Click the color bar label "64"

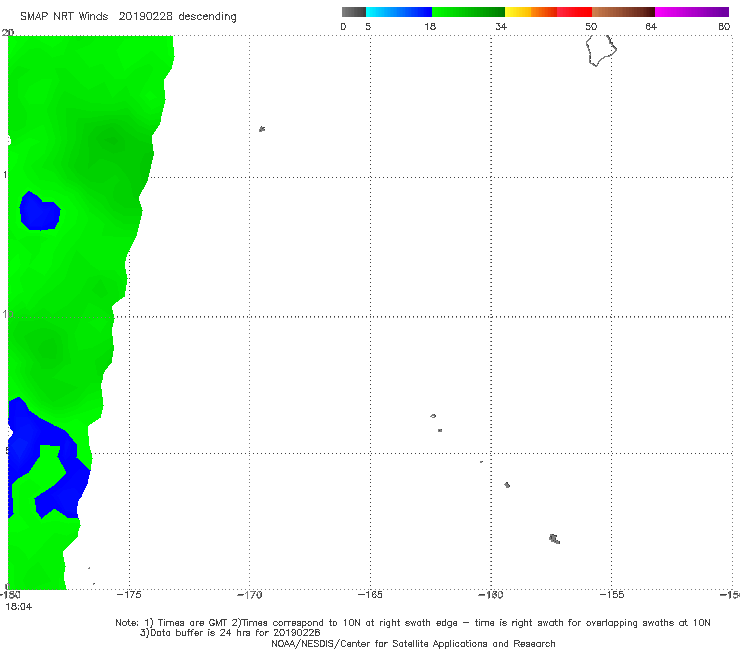(651, 26)
